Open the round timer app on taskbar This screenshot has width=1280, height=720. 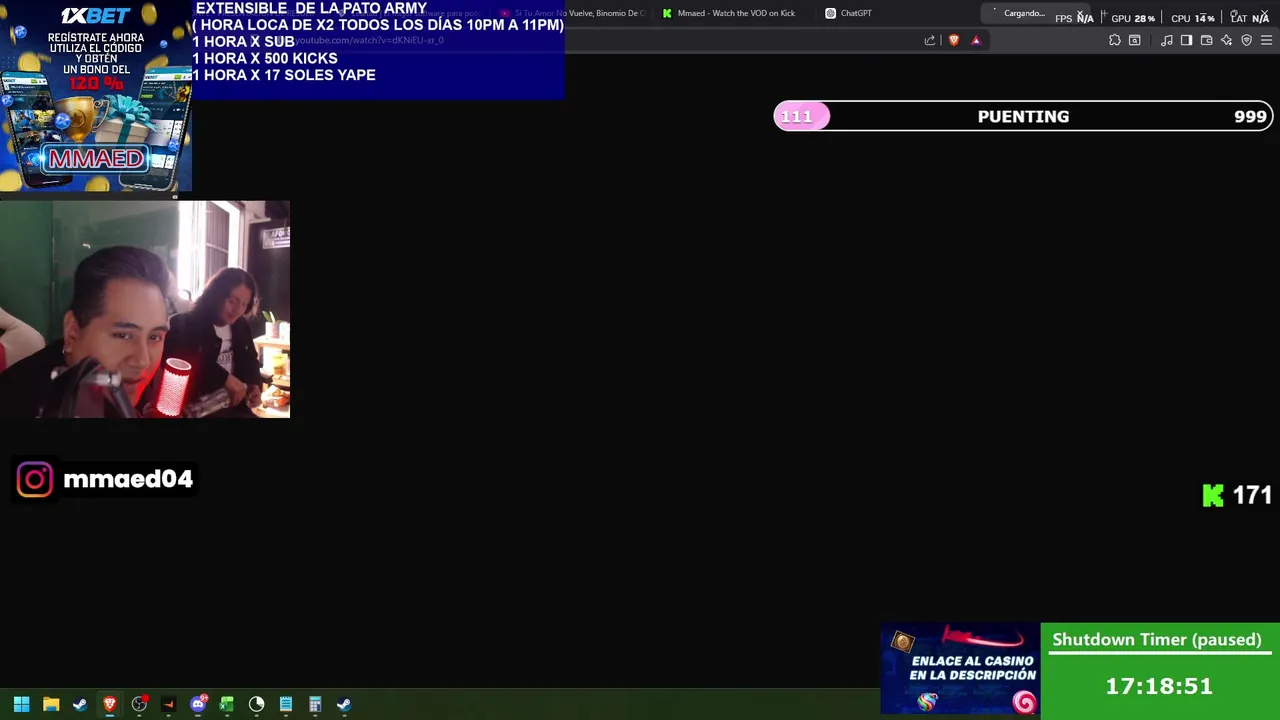256,704
